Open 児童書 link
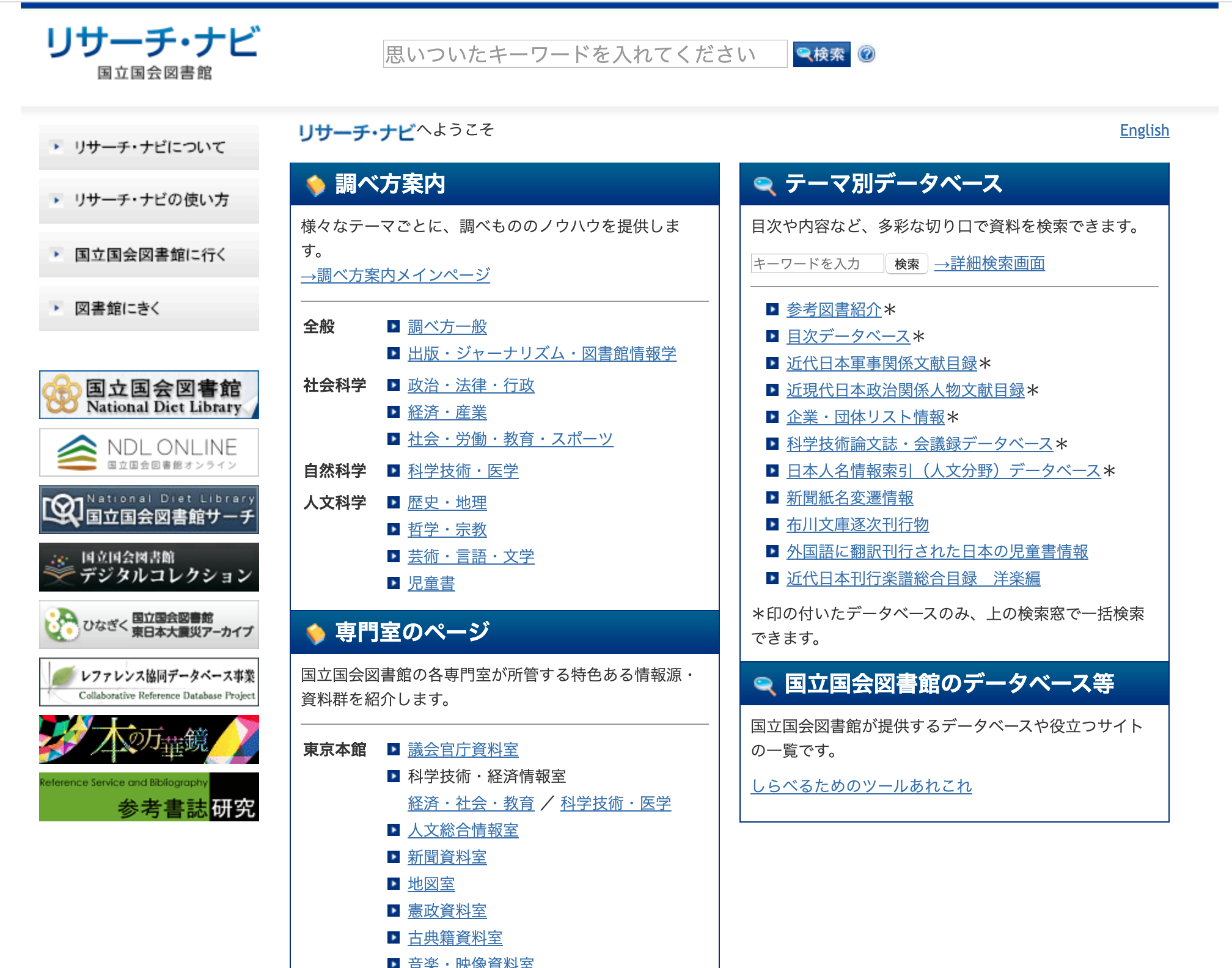The height and width of the screenshot is (968, 1232). tap(431, 584)
